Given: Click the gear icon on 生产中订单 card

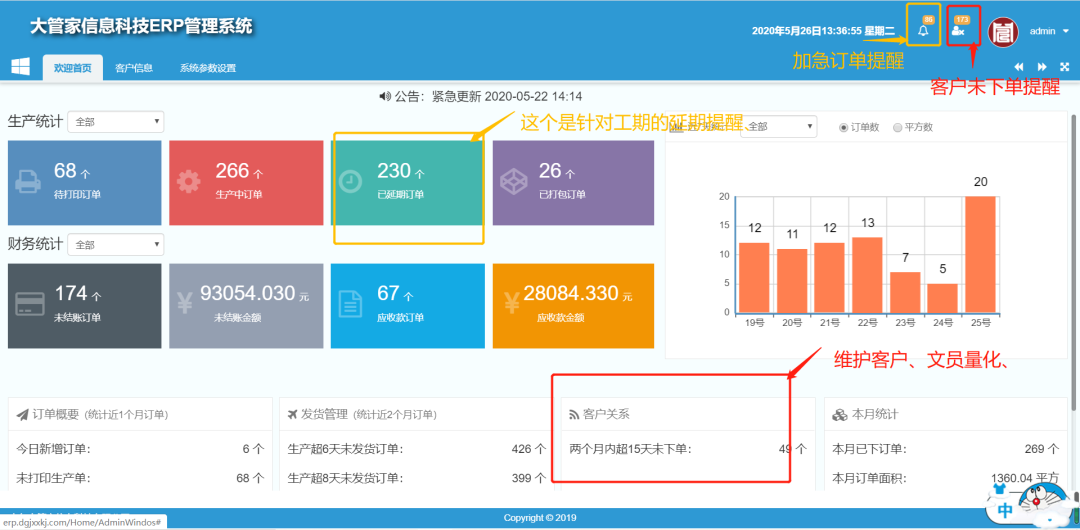Looking at the screenshot, I should pos(189,182).
